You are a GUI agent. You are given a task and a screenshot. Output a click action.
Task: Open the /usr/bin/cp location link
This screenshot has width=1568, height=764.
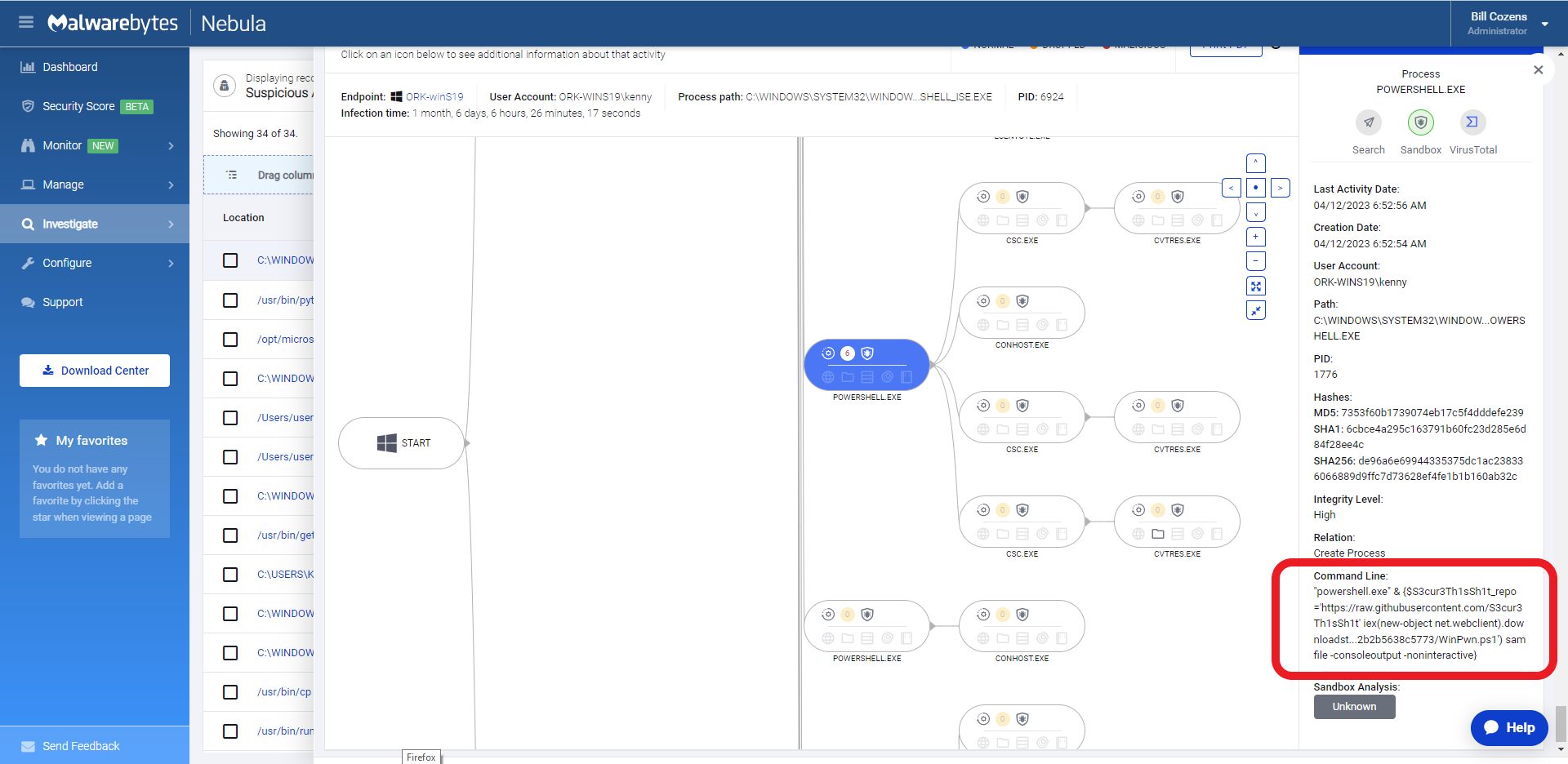coord(284,692)
